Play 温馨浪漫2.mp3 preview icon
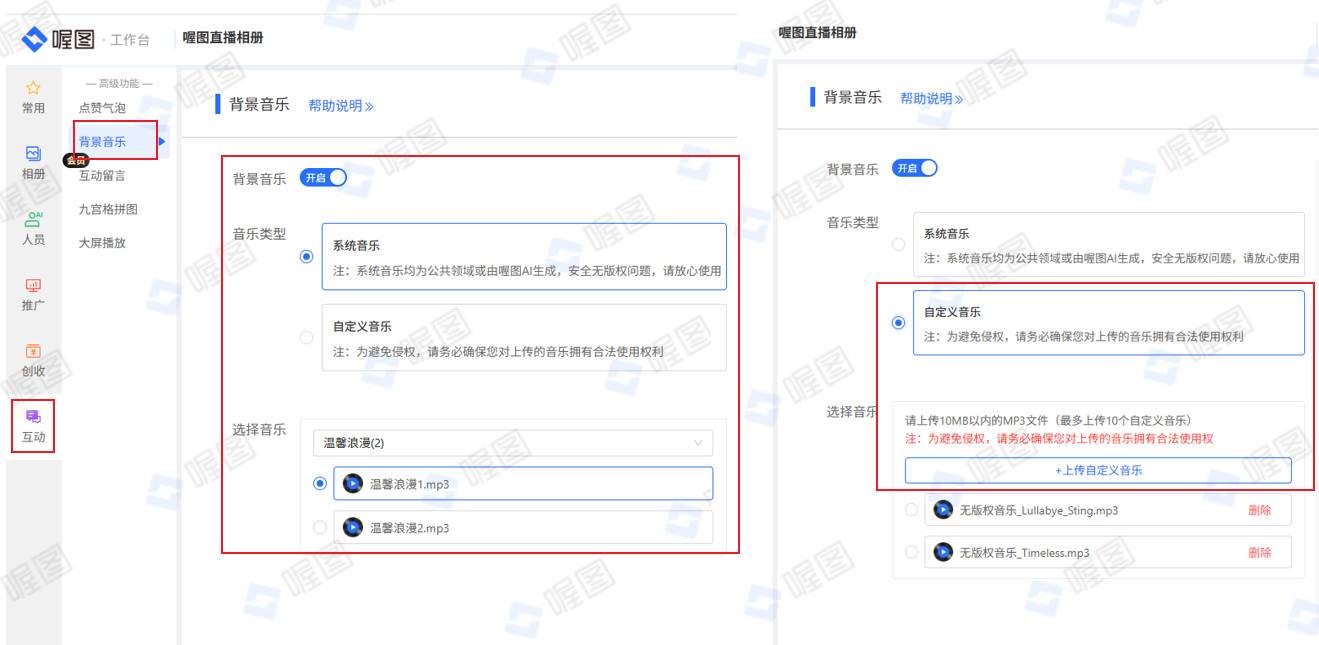Screen dimensions: 1319x645 tap(353, 527)
